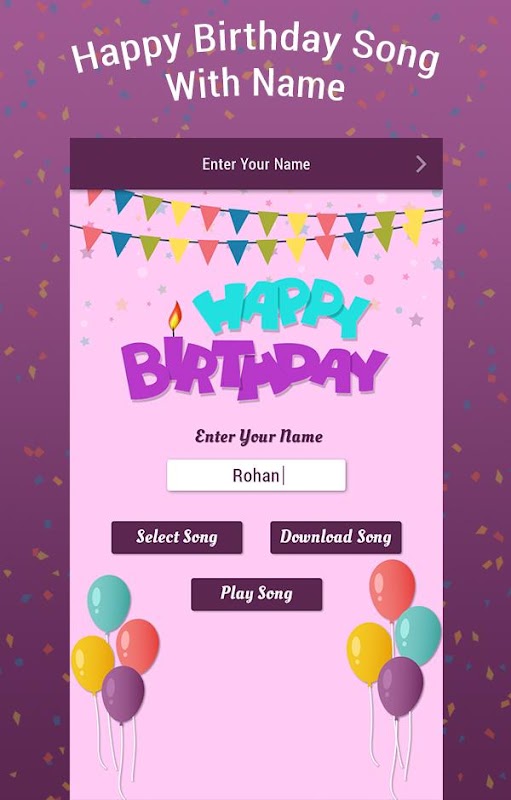
Task: Click the red balloon on right cluster
Action: click(392, 591)
